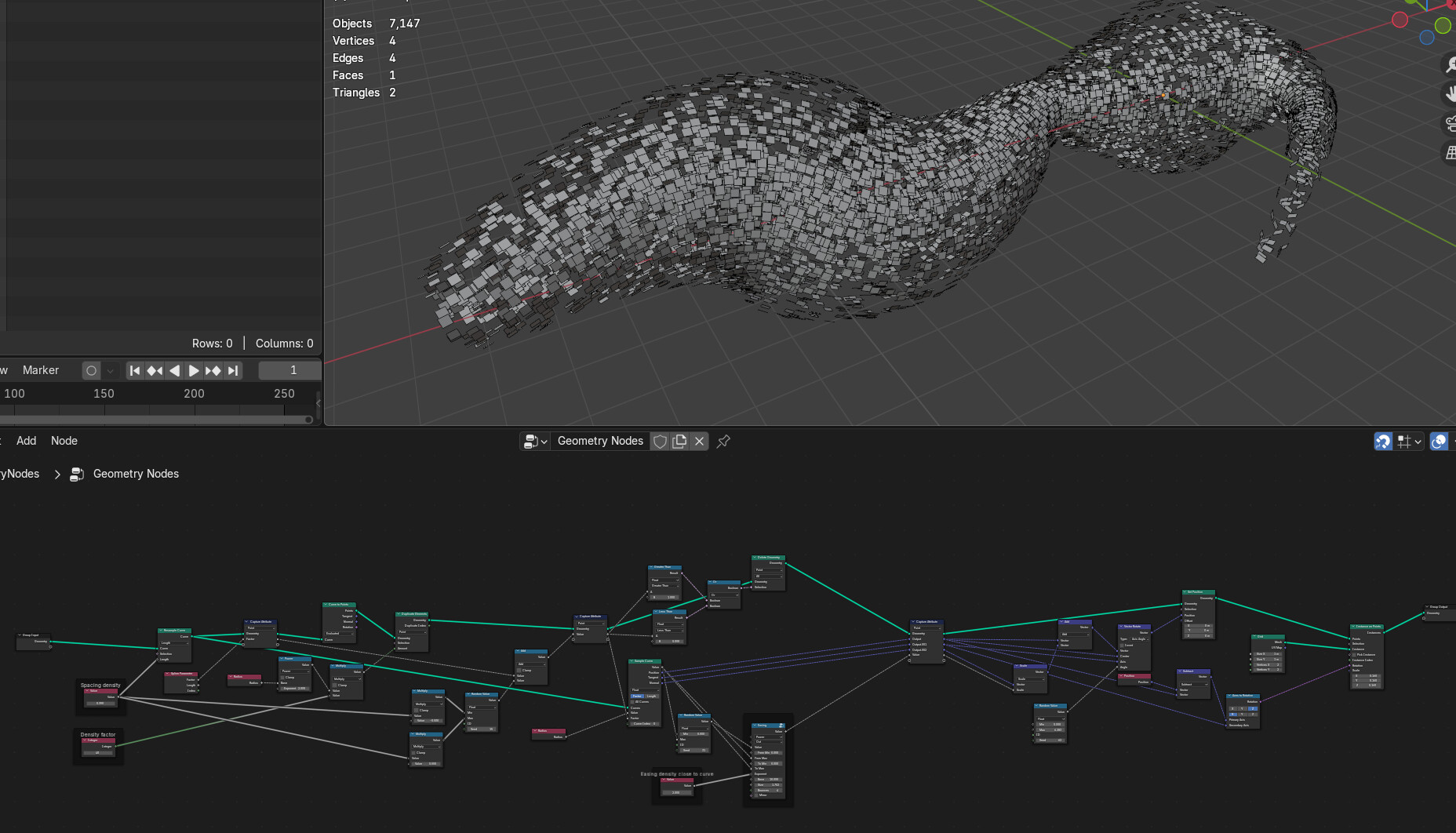Open the node tree browse dropdown
Image resolution: width=1456 pixels, height=833 pixels.
tap(535, 442)
